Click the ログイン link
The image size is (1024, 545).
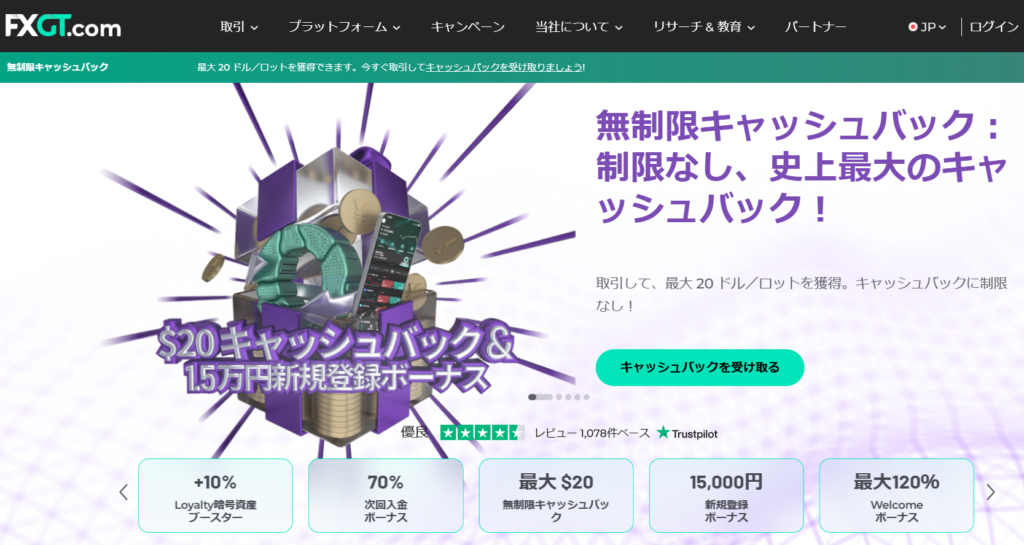click(x=993, y=27)
